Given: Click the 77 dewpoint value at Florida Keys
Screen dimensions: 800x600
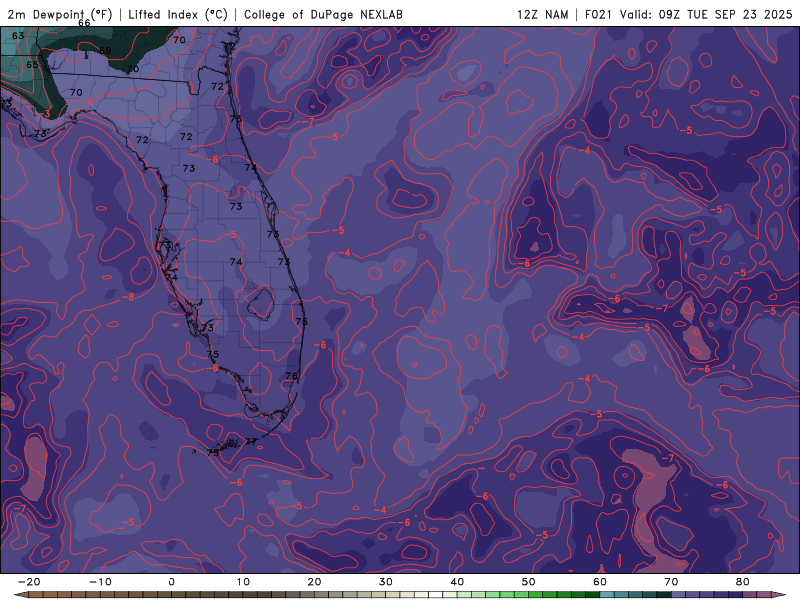Looking at the screenshot, I should (251, 442).
